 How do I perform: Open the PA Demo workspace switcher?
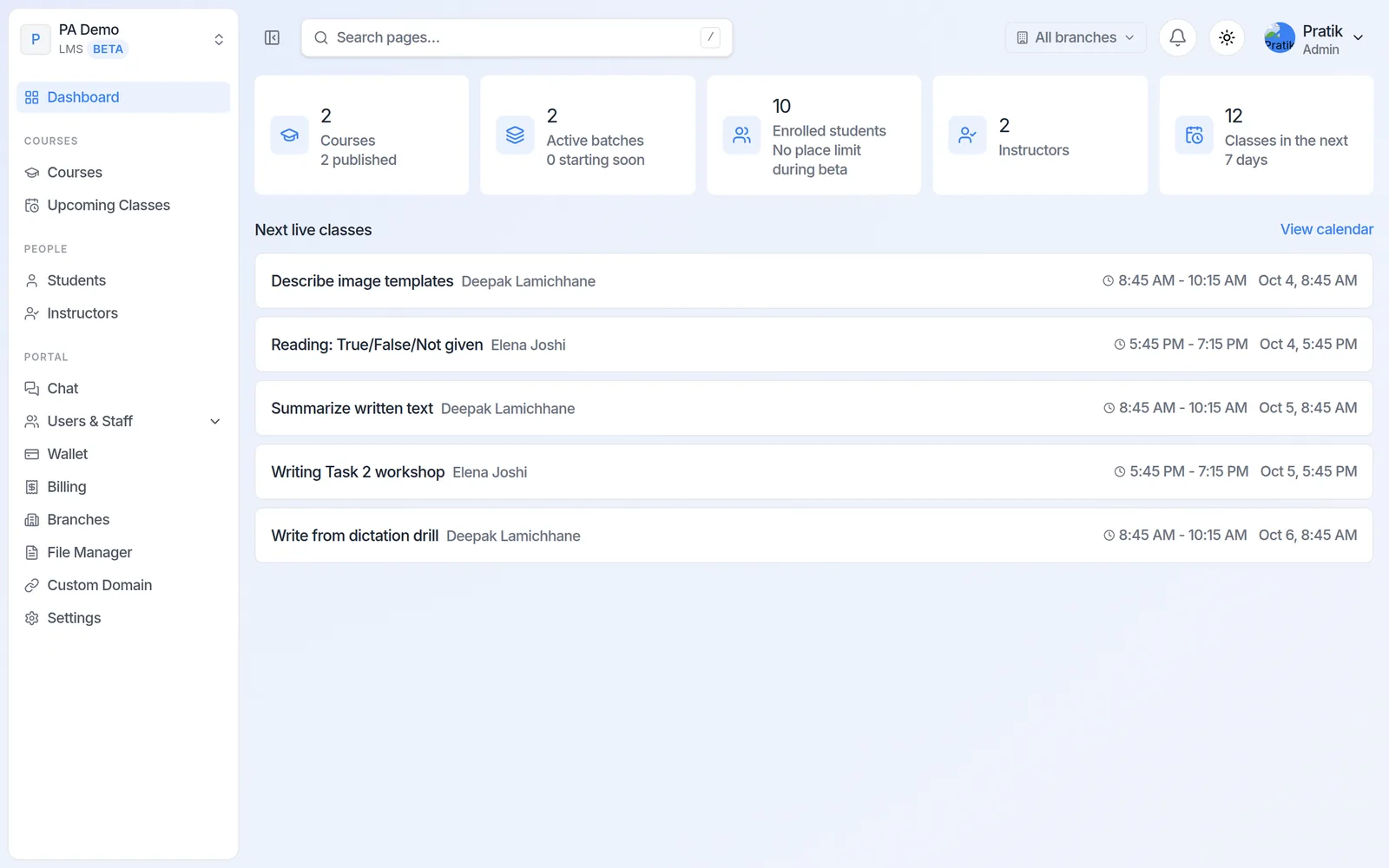point(122,39)
